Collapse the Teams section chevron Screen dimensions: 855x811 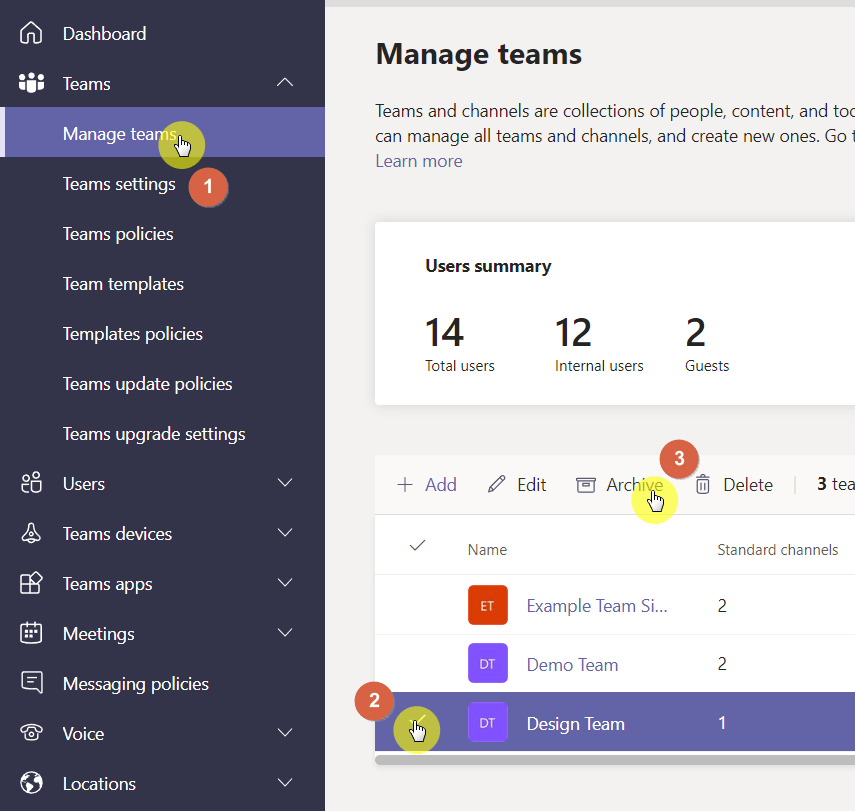coord(285,82)
